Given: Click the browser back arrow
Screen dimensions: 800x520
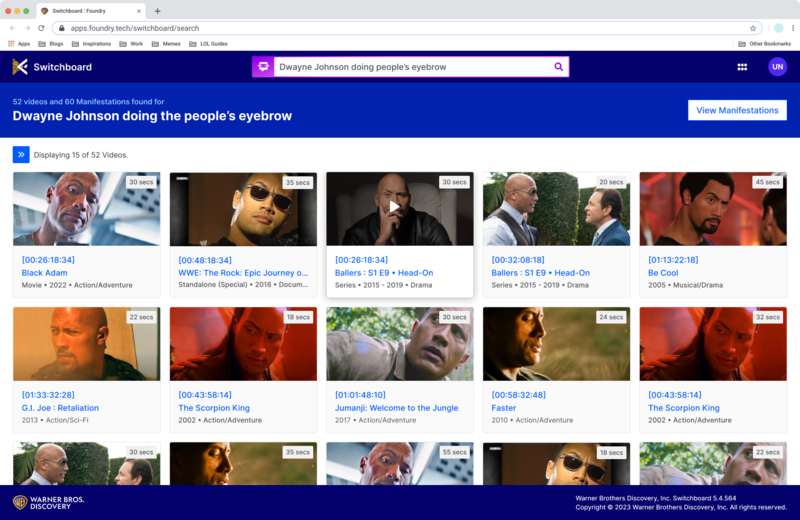Looking at the screenshot, I should coord(13,28).
